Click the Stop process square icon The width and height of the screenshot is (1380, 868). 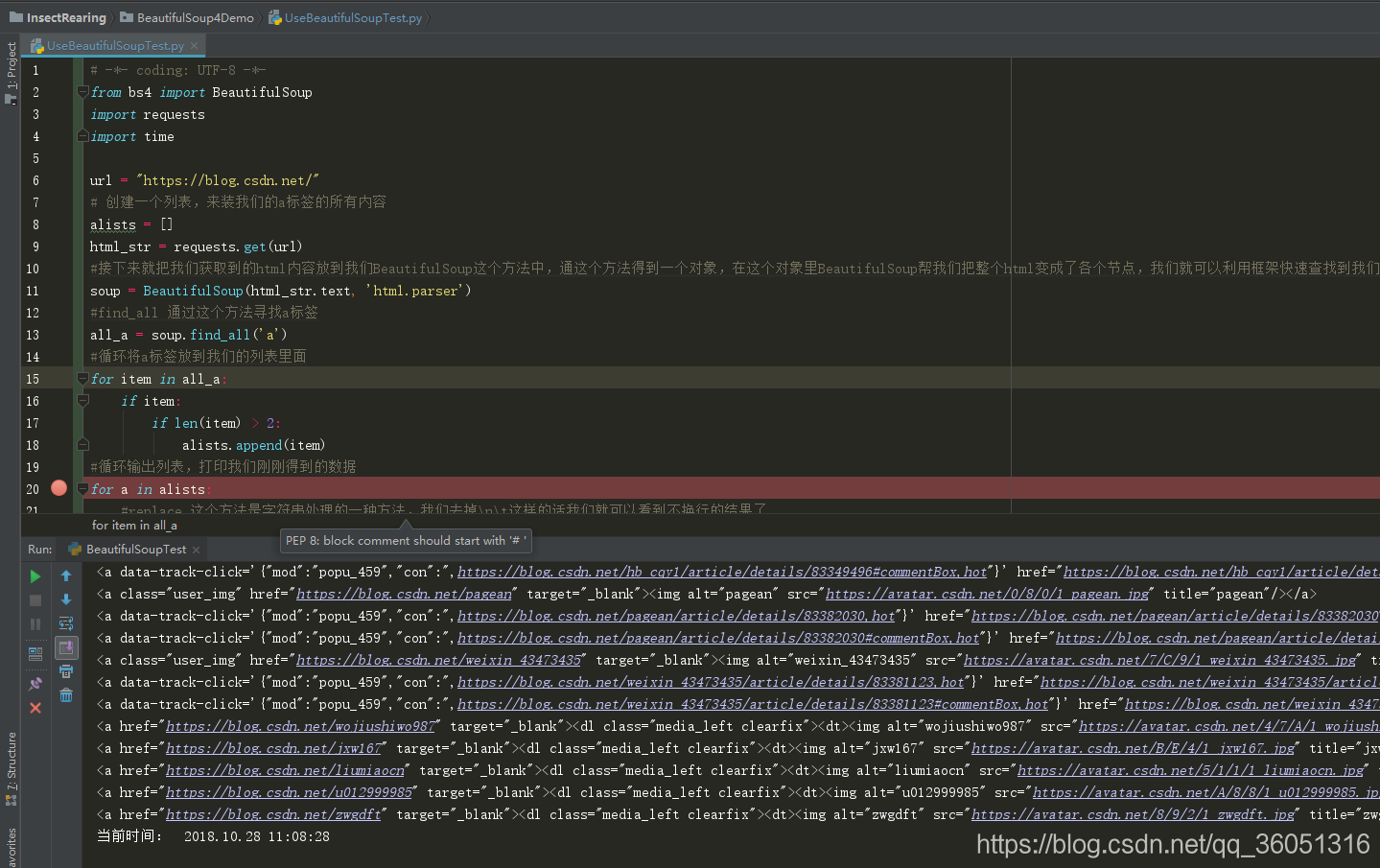click(35, 600)
